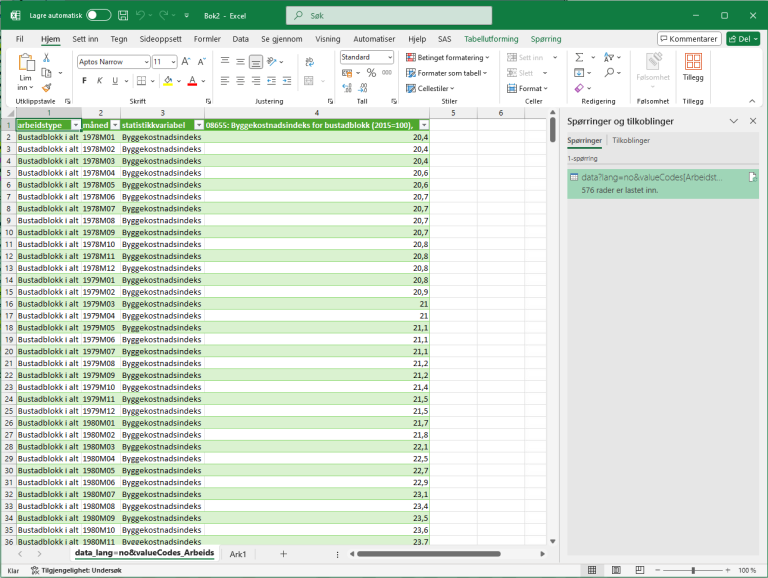Screen dimensions: 768x578
Task: Expand the Standard number format dropdown
Action: click(389, 57)
